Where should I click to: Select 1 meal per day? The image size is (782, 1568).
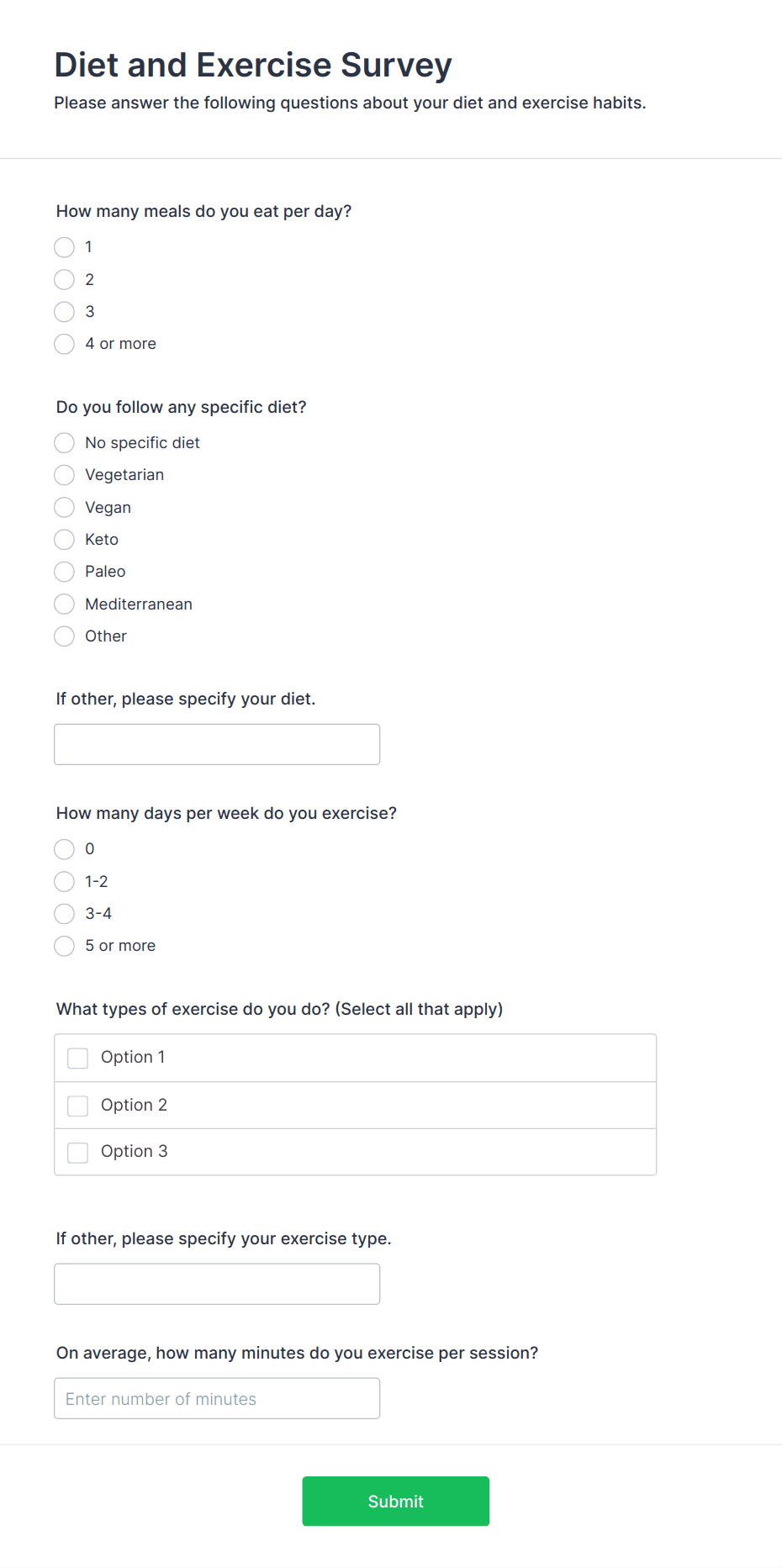[x=65, y=247]
